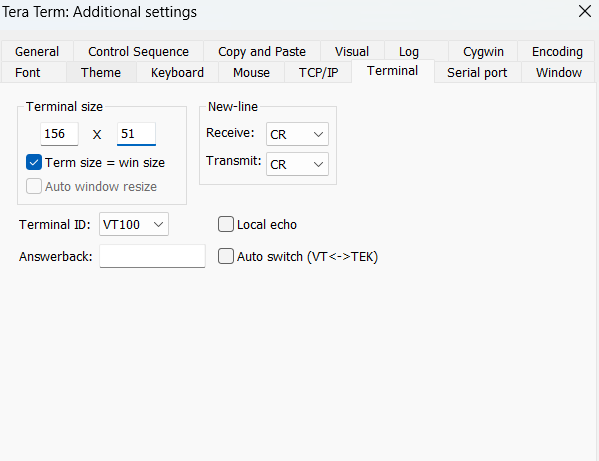Screen dimensions: 599x461
Task: Toggle Auto switch (VT<->TEK) checkbox
Action: coord(226,256)
